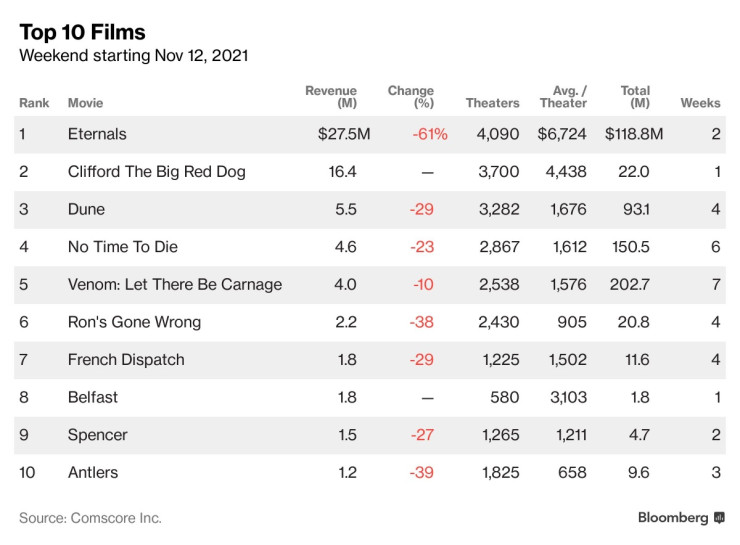The image size is (740, 545).
Task: Click the Movie column header
Action: coord(85,103)
